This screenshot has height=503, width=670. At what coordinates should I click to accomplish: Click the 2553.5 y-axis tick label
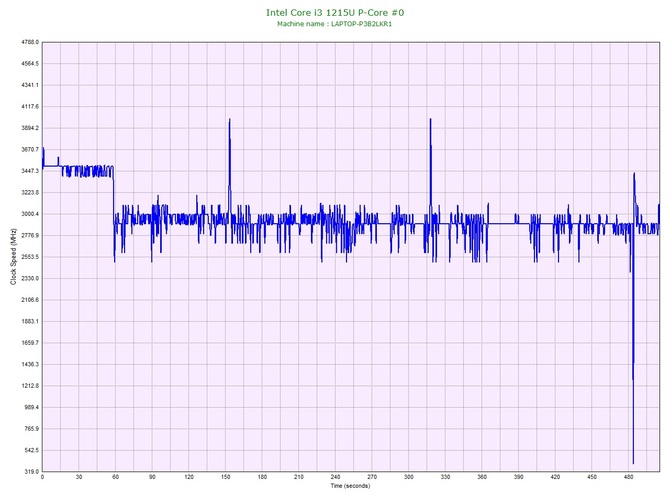point(28,257)
